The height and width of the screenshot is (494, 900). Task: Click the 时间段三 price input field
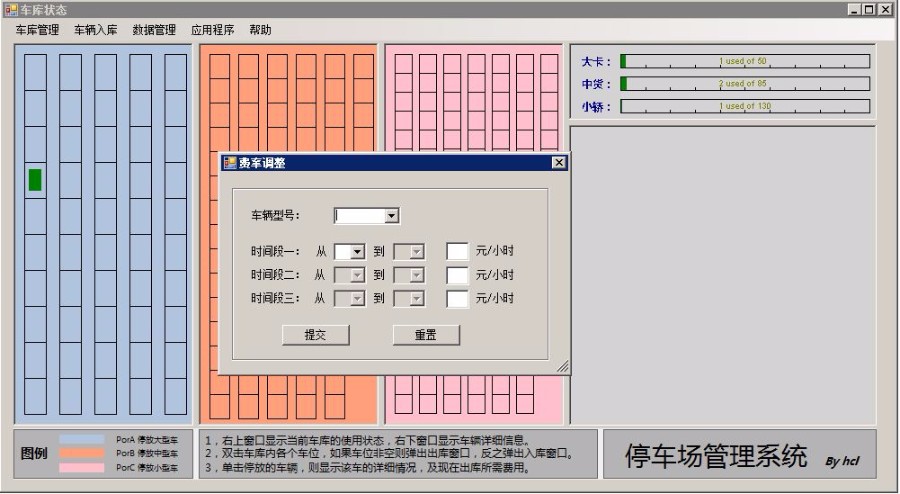click(x=457, y=298)
